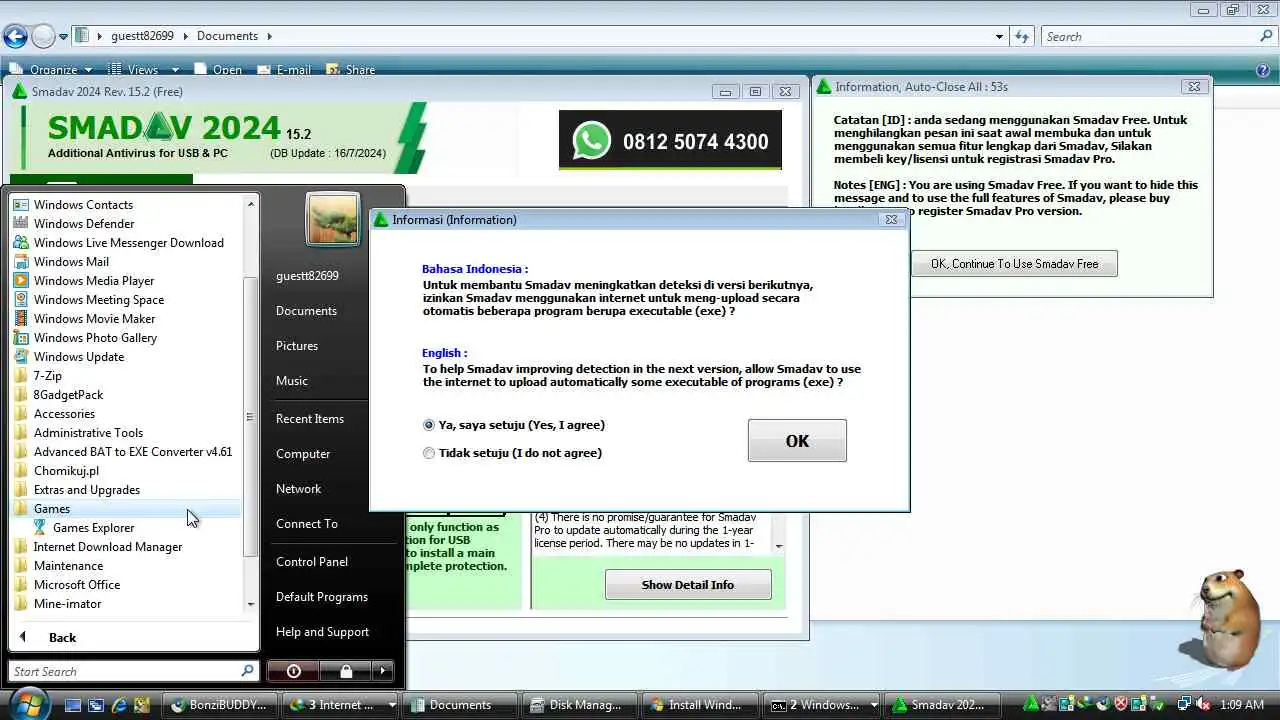Viewport: 1280px width, 720px height.
Task: Open Control Panel from Start menu
Action: pyautogui.click(x=312, y=562)
